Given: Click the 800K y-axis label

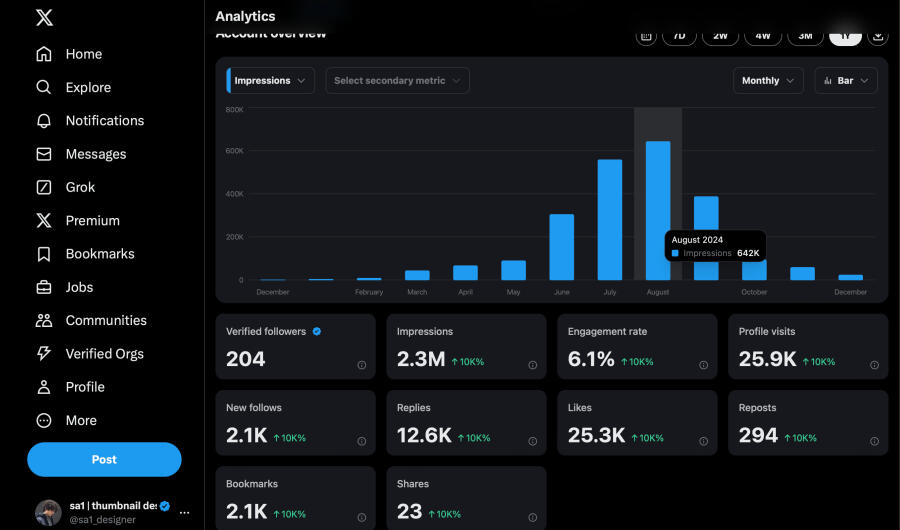Looking at the screenshot, I should 235,110.
